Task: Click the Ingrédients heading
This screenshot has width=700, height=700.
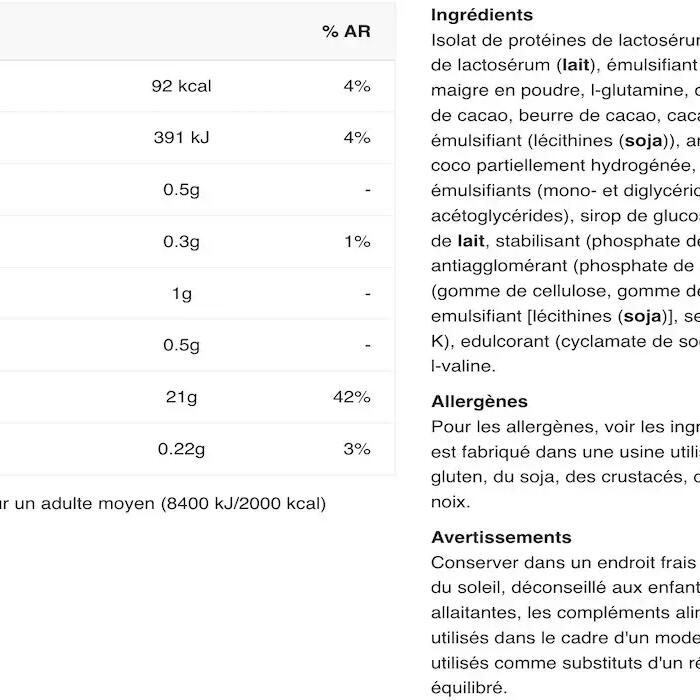Action: coord(482,15)
